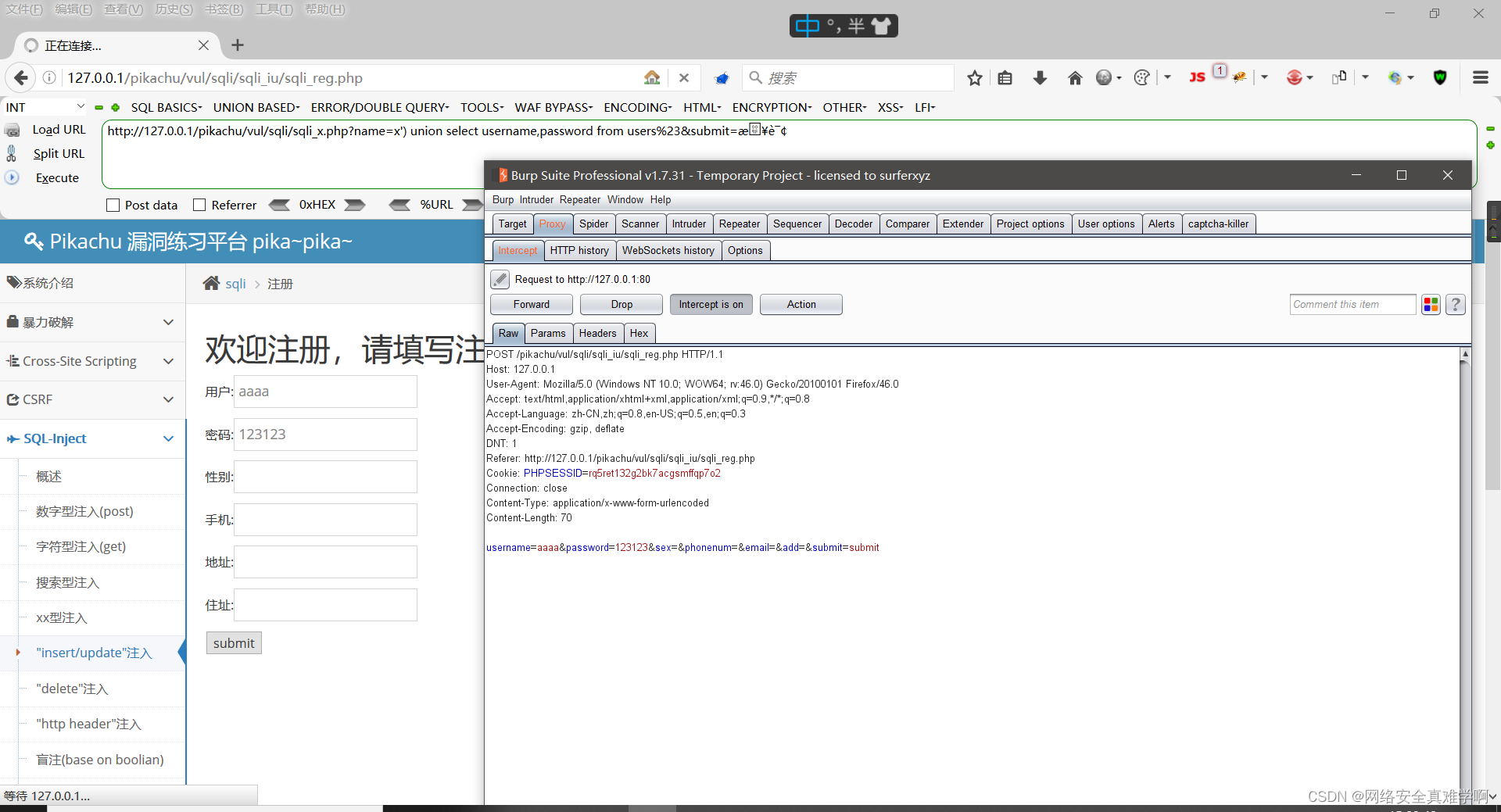Click the HackBar green plus icon
The height and width of the screenshot is (812, 1501).
pos(116,108)
